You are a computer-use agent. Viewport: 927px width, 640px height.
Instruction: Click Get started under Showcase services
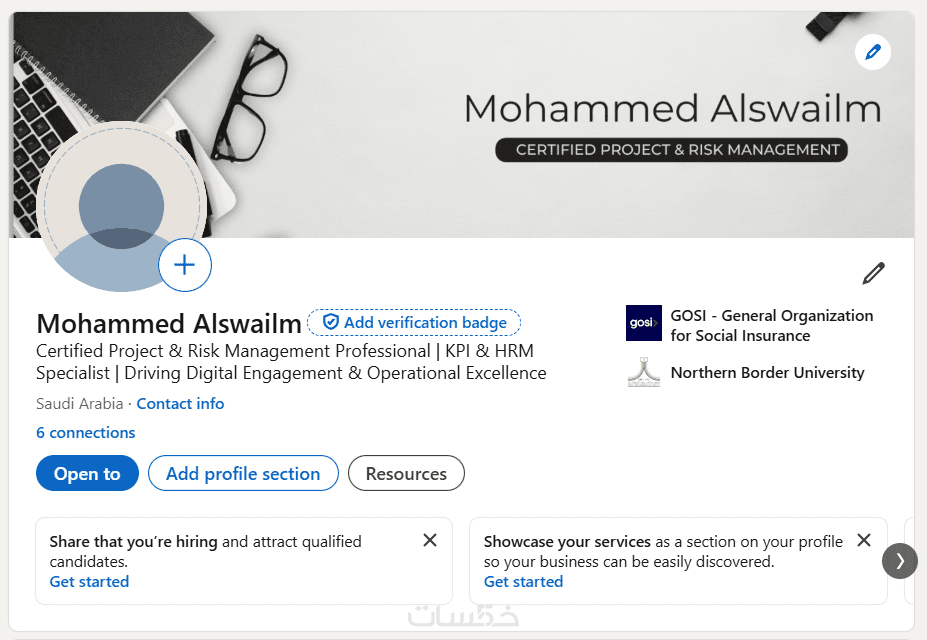pos(523,582)
